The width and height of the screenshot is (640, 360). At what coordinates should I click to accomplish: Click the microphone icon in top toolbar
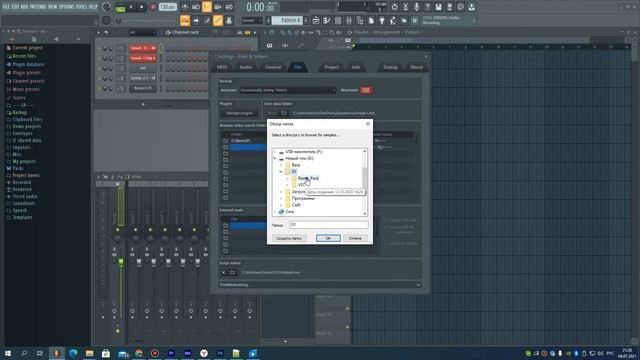point(416,7)
